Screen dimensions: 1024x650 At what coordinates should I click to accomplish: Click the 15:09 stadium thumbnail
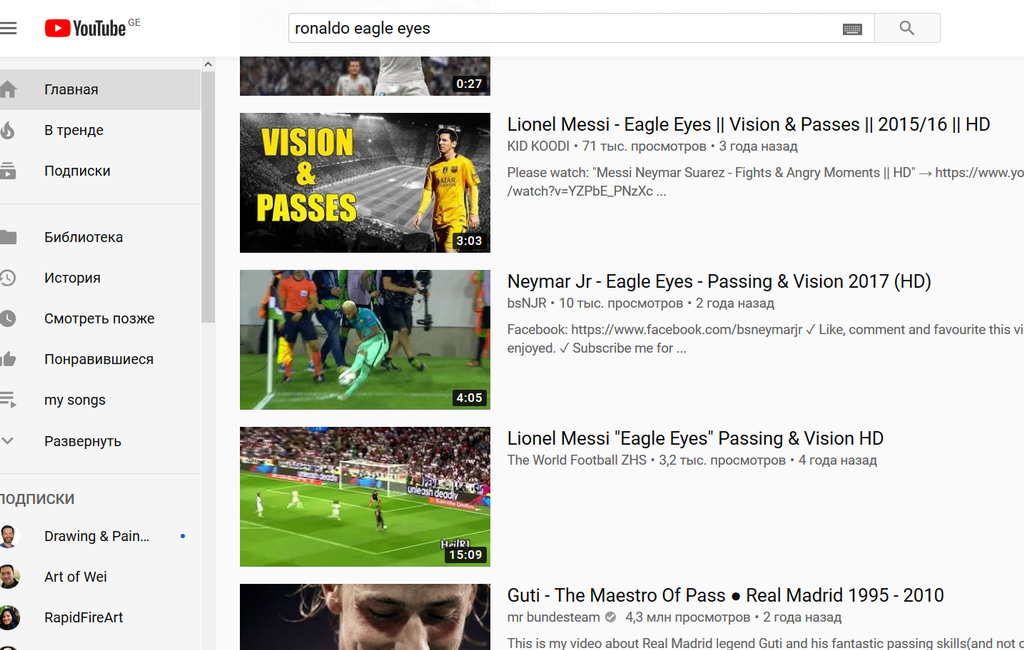point(364,496)
